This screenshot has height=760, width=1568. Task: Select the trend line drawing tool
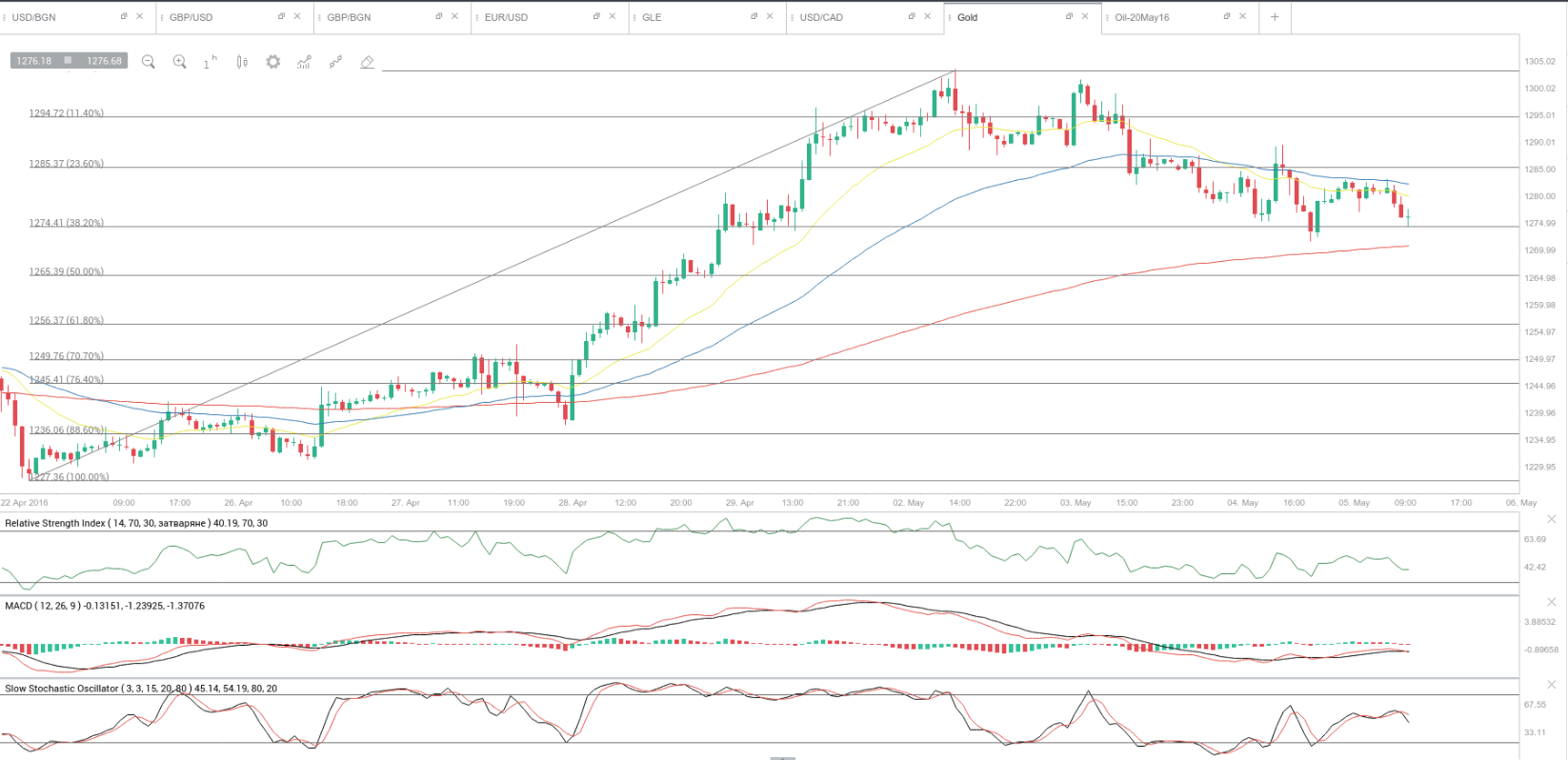[335, 62]
